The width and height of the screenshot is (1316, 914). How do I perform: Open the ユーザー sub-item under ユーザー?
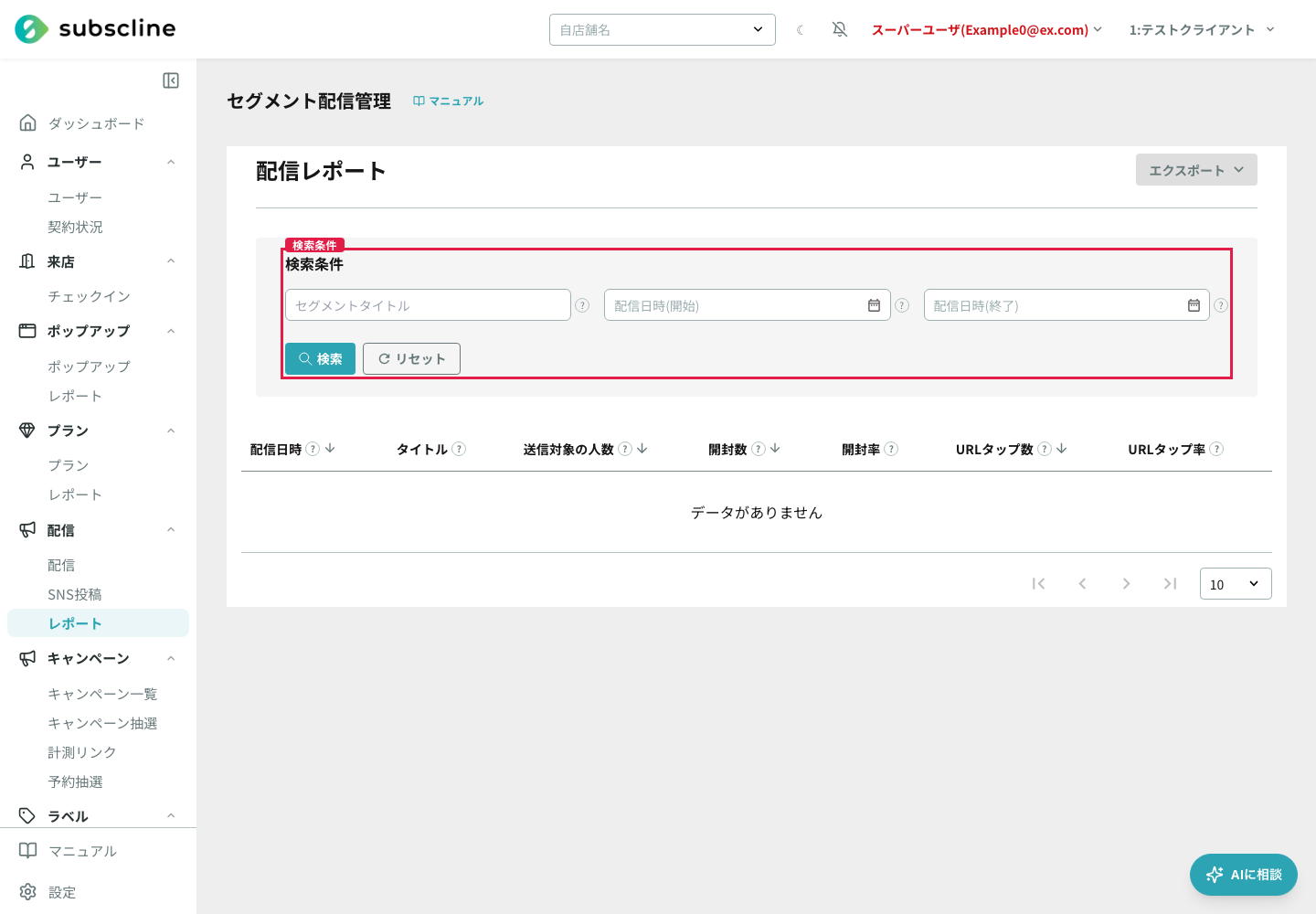coord(75,197)
